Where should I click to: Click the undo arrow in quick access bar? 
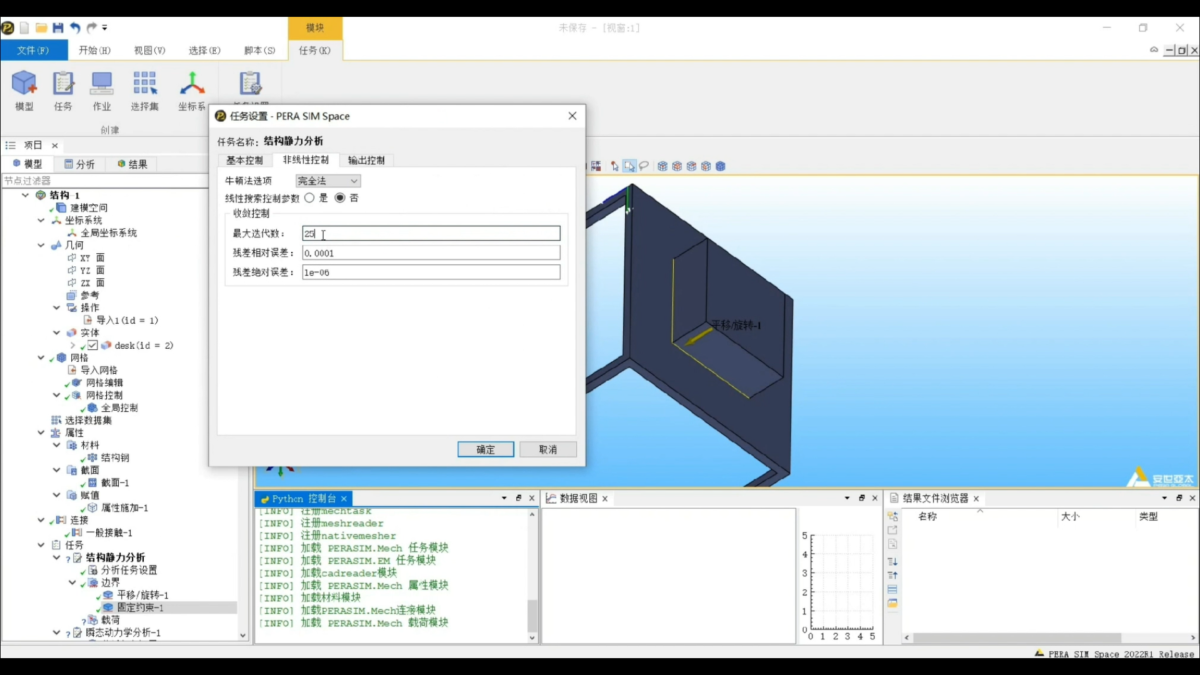(x=75, y=28)
